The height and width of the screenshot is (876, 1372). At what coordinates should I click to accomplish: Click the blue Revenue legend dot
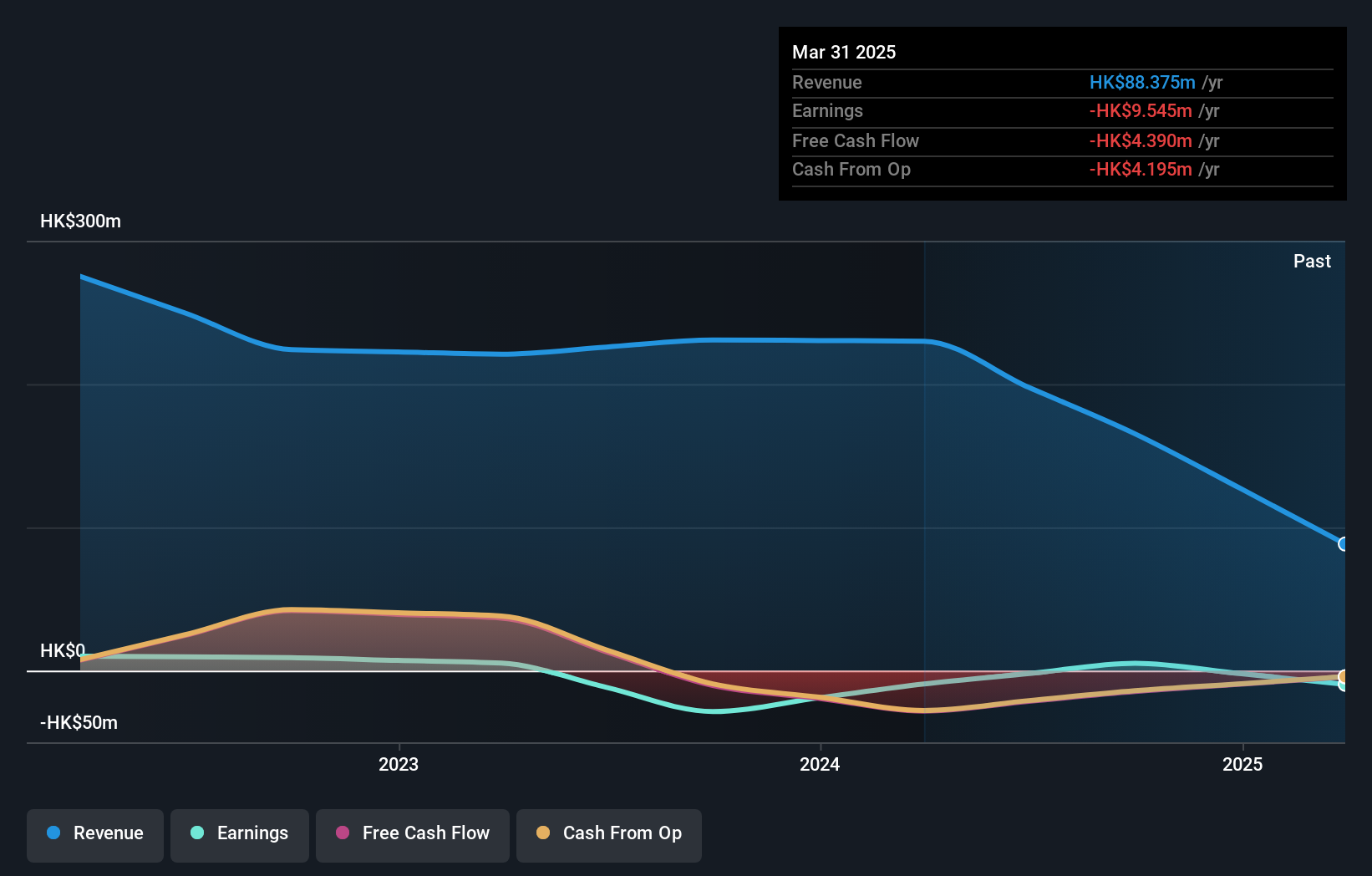[53, 833]
